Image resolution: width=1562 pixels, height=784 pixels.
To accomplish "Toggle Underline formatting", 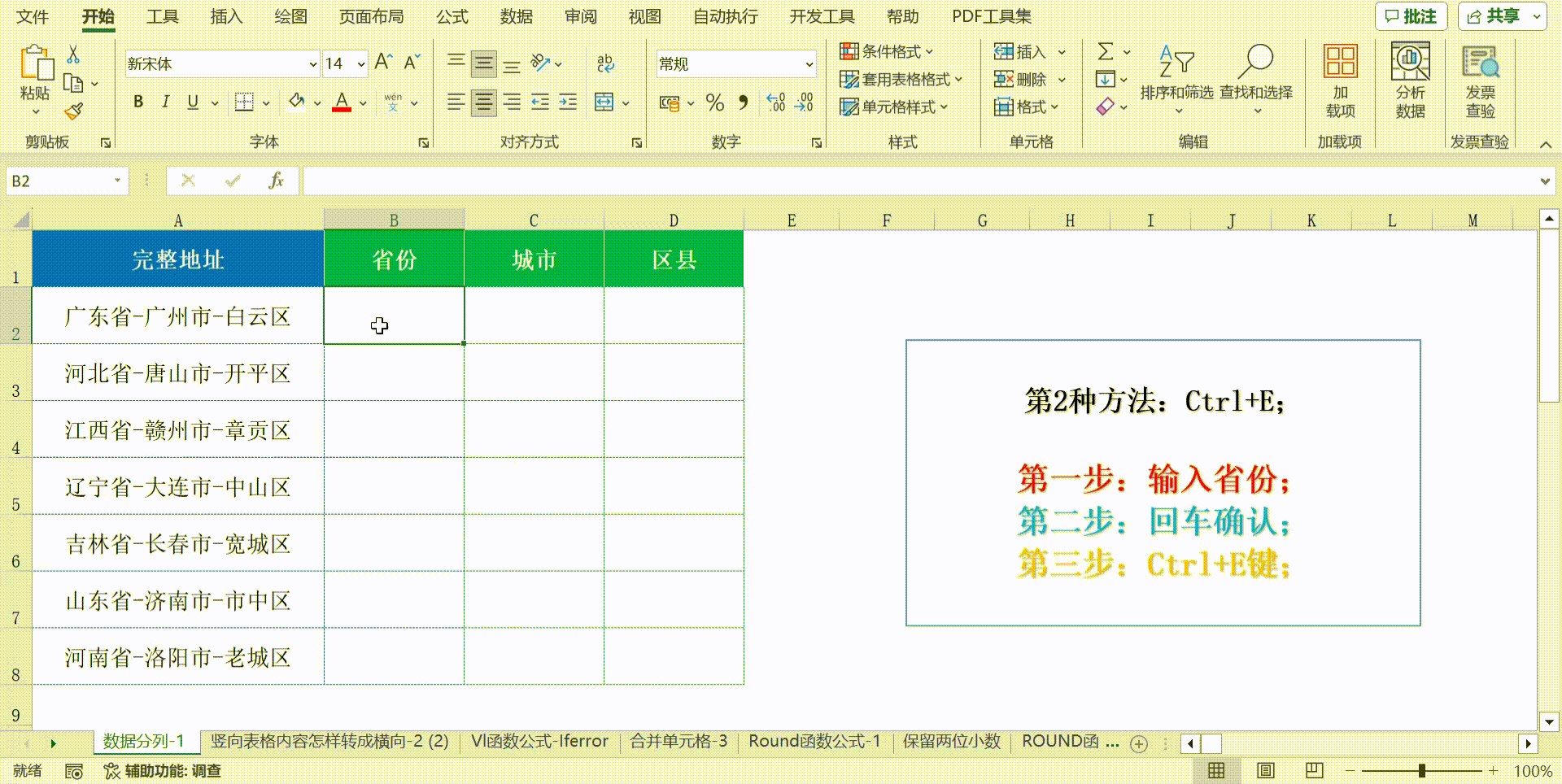I will [193, 102].
